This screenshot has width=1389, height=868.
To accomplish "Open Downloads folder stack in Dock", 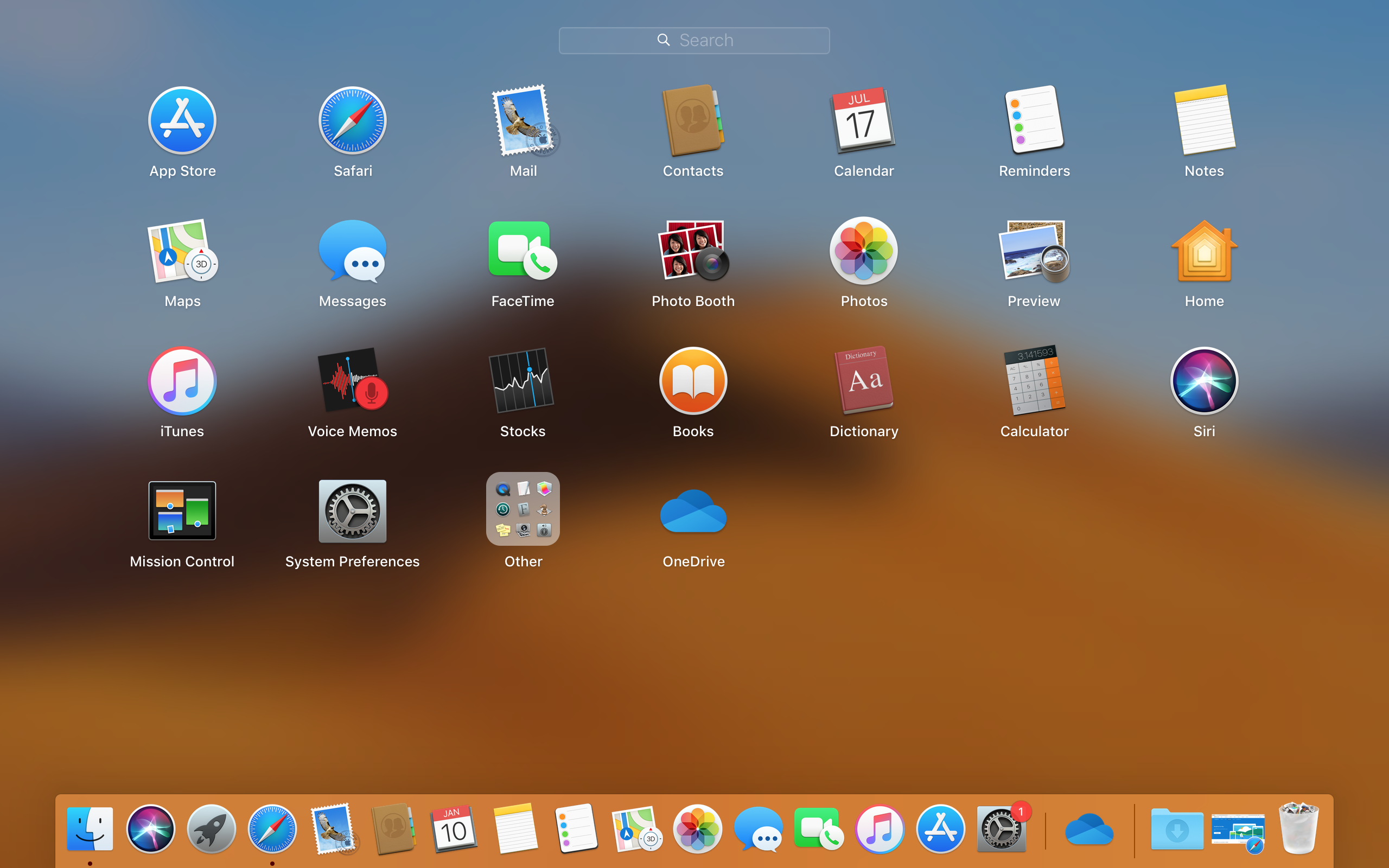I will pos(1177,829).
